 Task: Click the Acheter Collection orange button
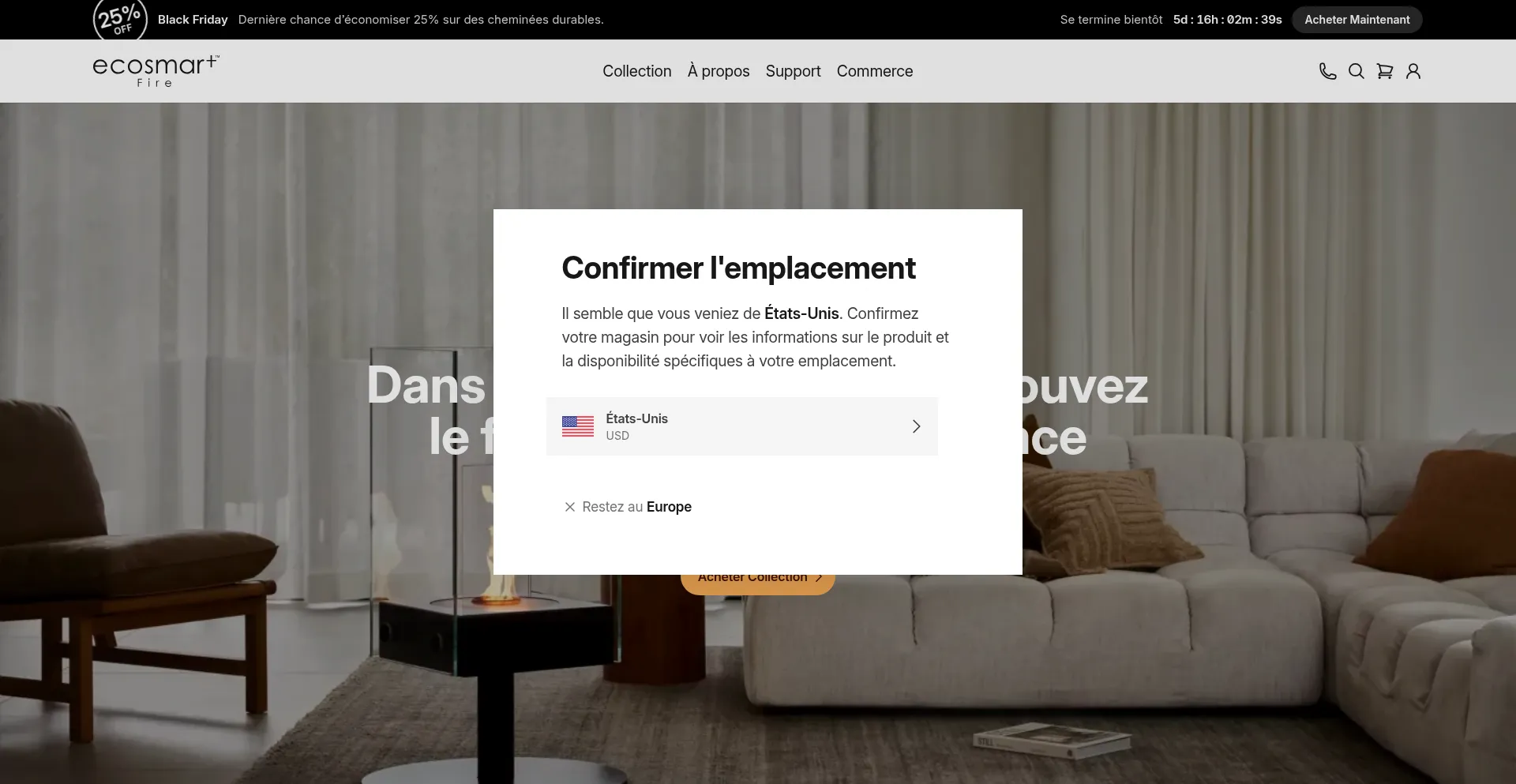(757, 583)
